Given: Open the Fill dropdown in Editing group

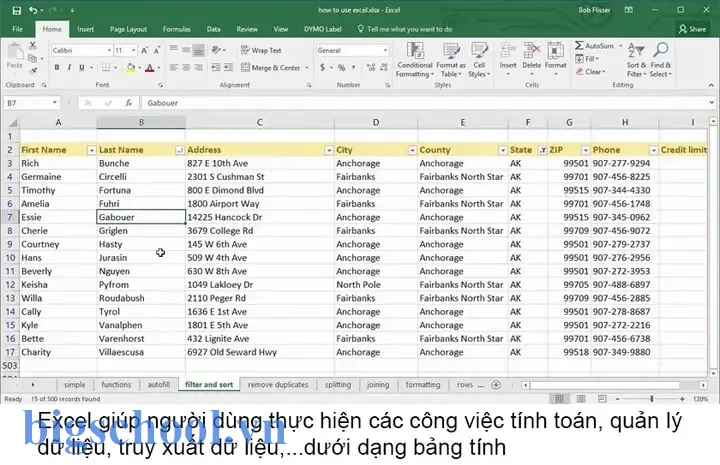Looking at the screenshot, I should click(x=587, y=59).
